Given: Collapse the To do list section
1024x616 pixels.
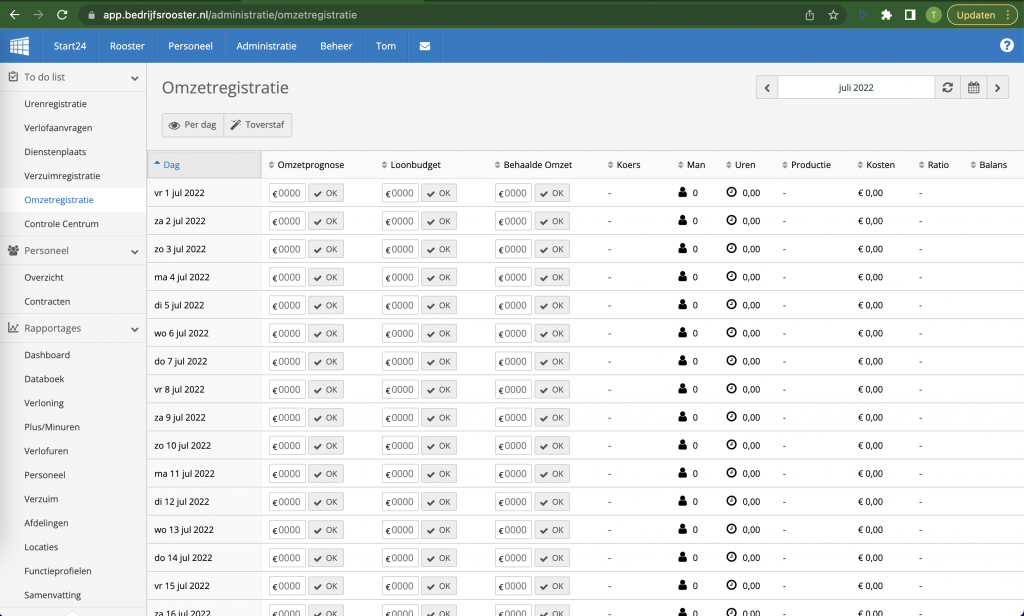Looking at the screenshot, I should [x=135, y=77].
